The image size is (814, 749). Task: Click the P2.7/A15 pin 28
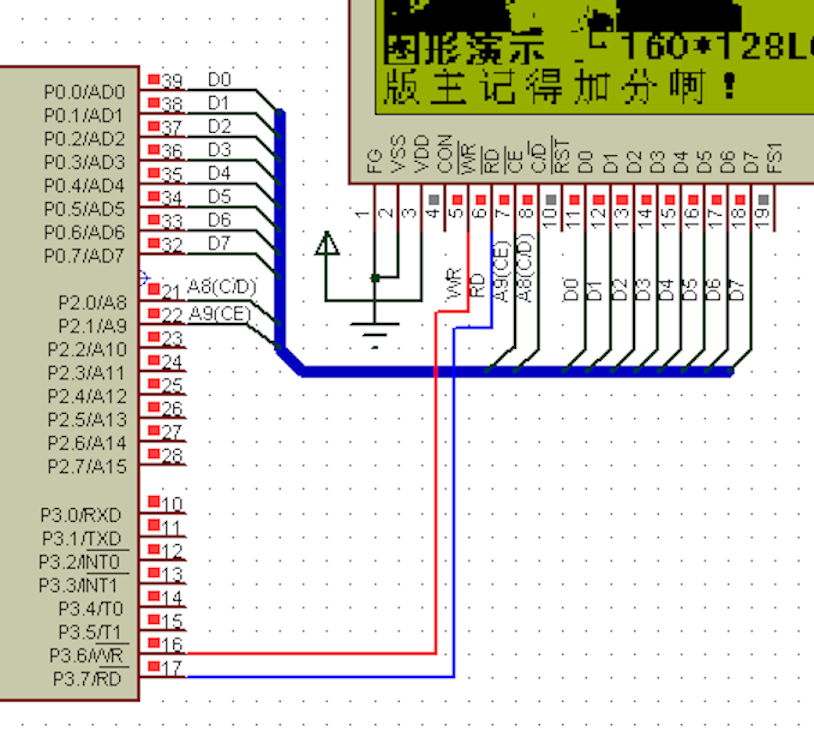[155, 455]
